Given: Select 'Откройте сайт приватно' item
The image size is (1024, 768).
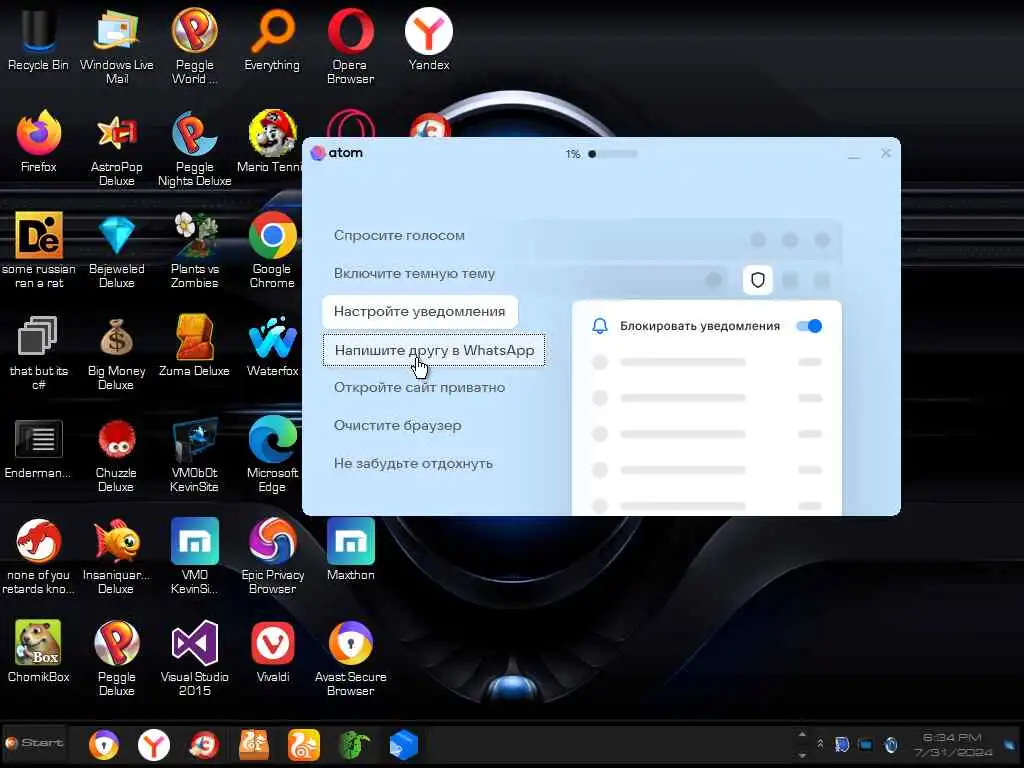Looking at the screenshot, I should (x=419, y=387).
